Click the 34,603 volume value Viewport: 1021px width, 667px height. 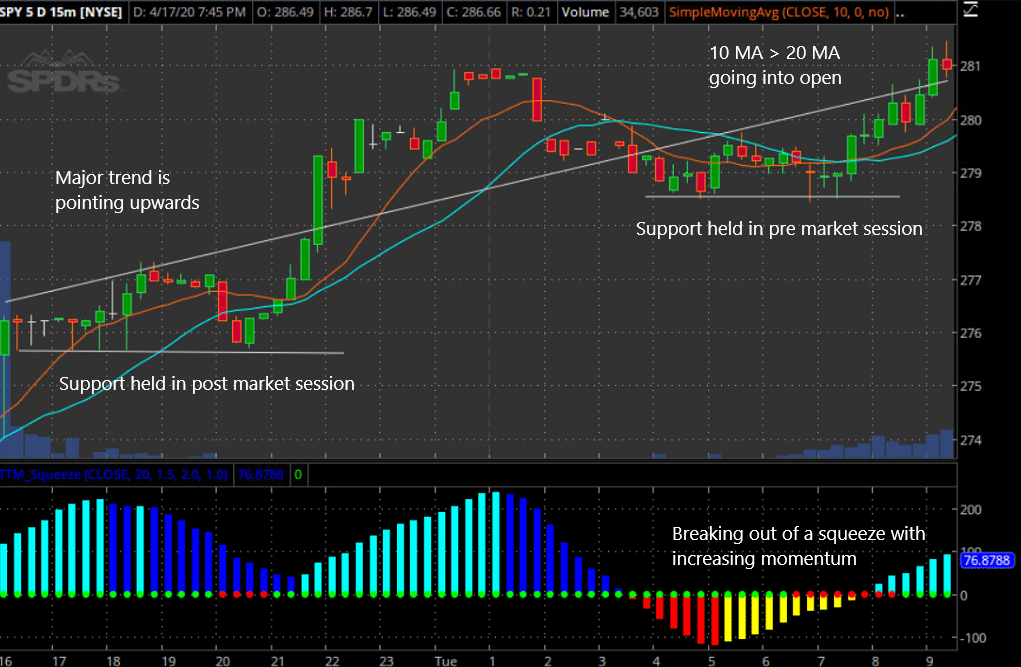coord(638,12)
